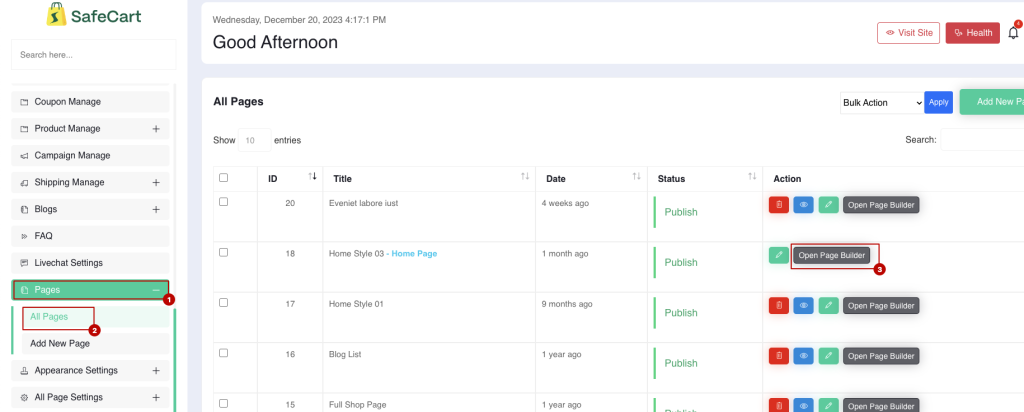Check the box for page ID 15
Viewport: 1024px width, 412px height.
coord(223,404)
